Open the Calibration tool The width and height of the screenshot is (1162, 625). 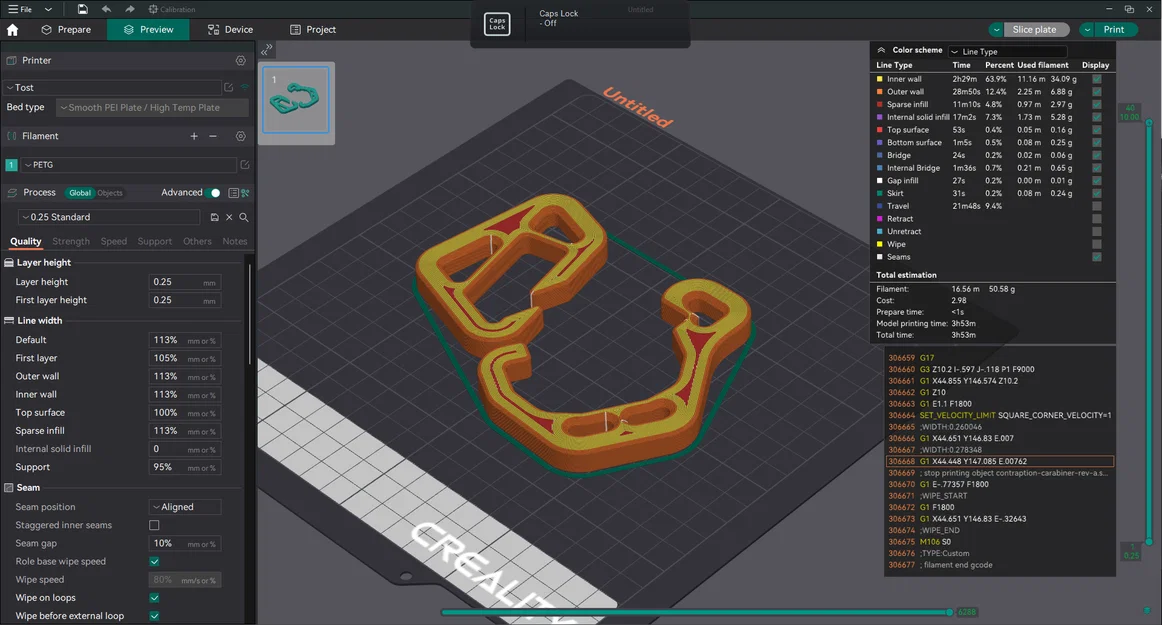click(172, 10)
